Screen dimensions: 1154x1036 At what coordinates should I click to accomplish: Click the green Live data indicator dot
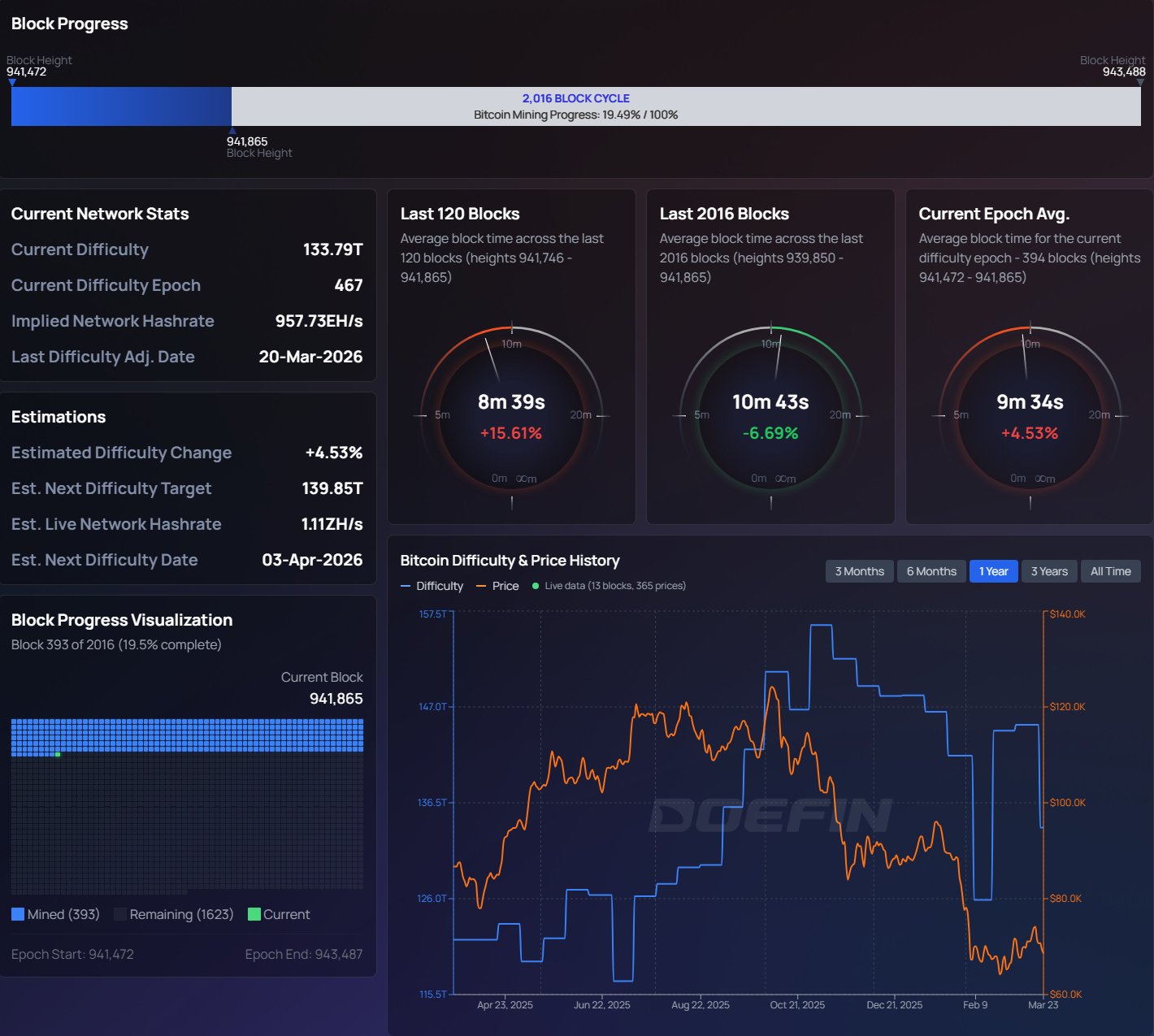pos(536,586)
